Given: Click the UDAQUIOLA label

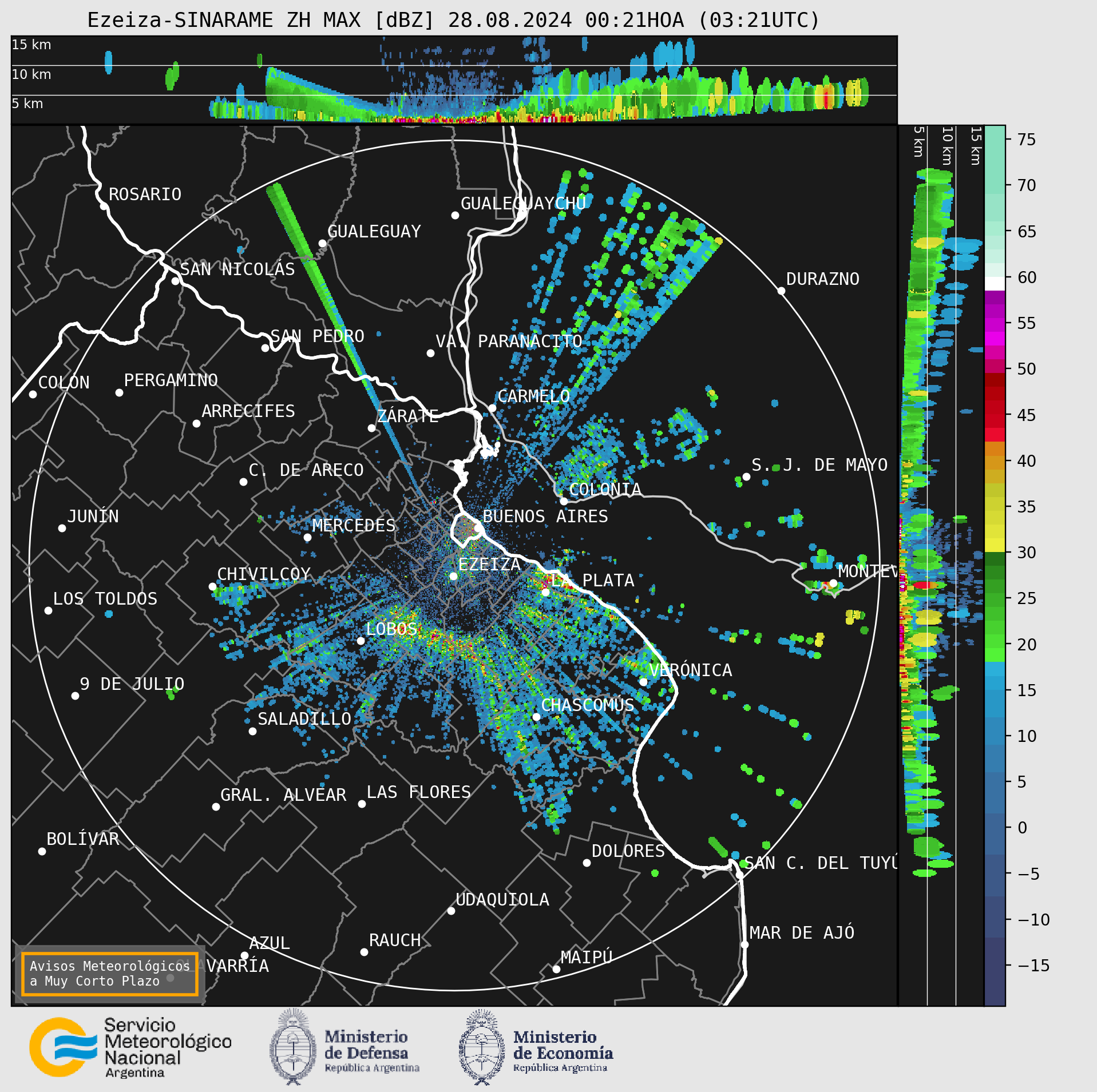Looking at the screenshot, I should coord(502,900).
